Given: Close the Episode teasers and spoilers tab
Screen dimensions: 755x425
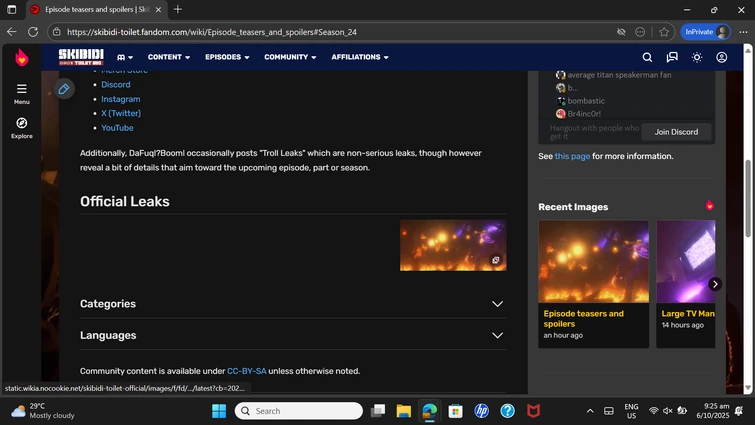Looking at the screenshot, I should coord(158,9).
